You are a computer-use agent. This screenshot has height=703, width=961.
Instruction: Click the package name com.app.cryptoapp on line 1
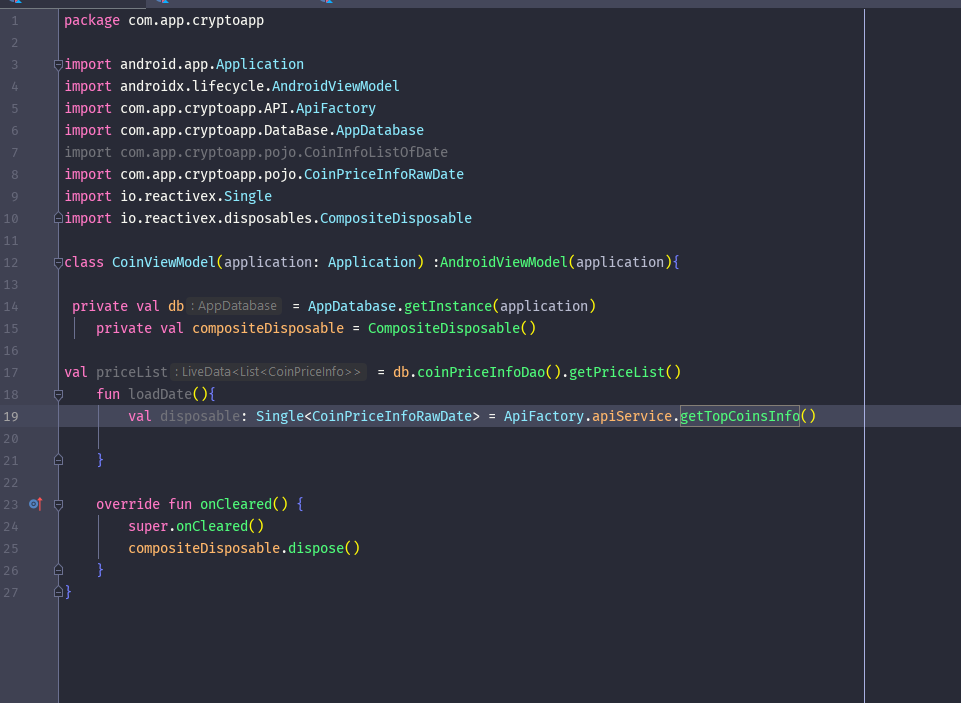point(196,20)
